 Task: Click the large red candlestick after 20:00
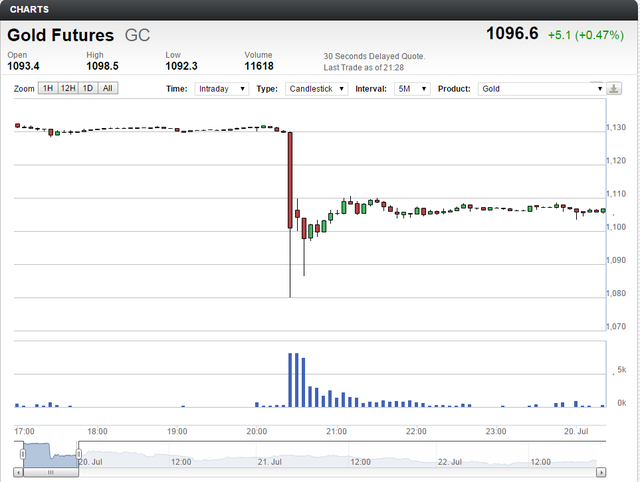click(290, 180)
